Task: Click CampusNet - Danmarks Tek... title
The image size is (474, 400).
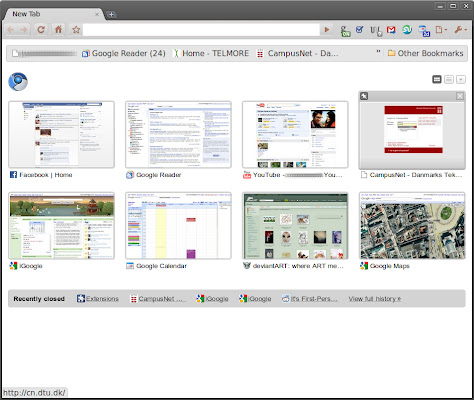Action: point(416,175)
